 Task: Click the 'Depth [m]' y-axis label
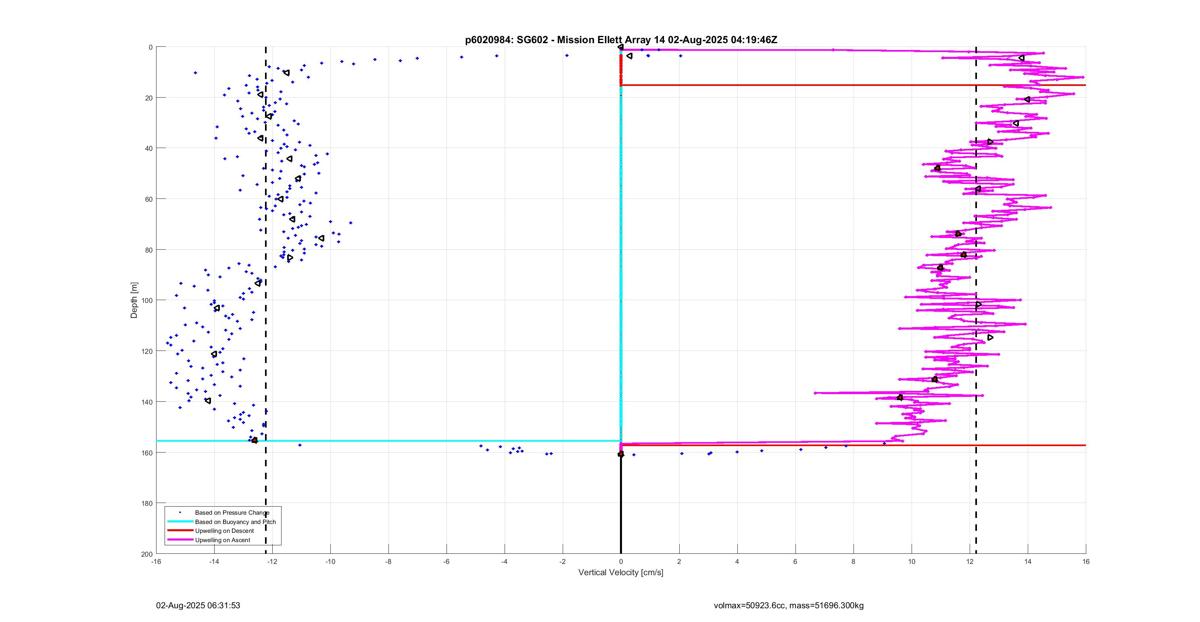(134, 300)
